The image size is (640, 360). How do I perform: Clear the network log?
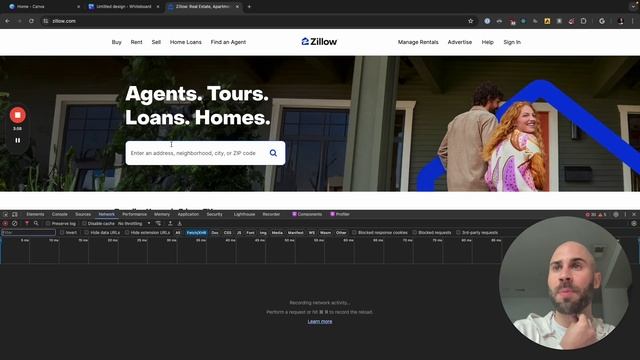pyautogui.click(x=15, y=224)
